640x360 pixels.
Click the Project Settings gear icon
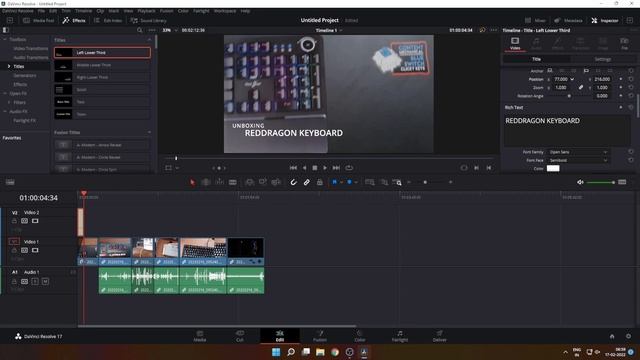click(628, 336)
